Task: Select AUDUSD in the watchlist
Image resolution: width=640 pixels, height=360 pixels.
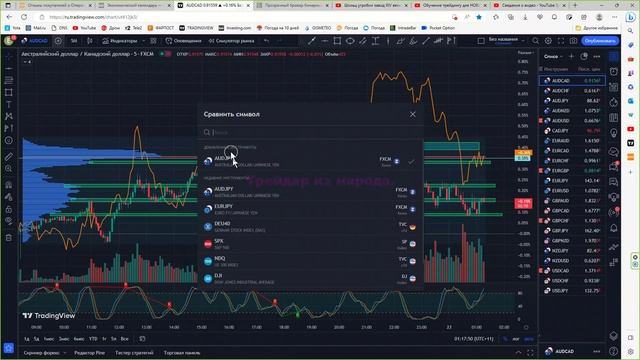Action: [x=572, y=120]
